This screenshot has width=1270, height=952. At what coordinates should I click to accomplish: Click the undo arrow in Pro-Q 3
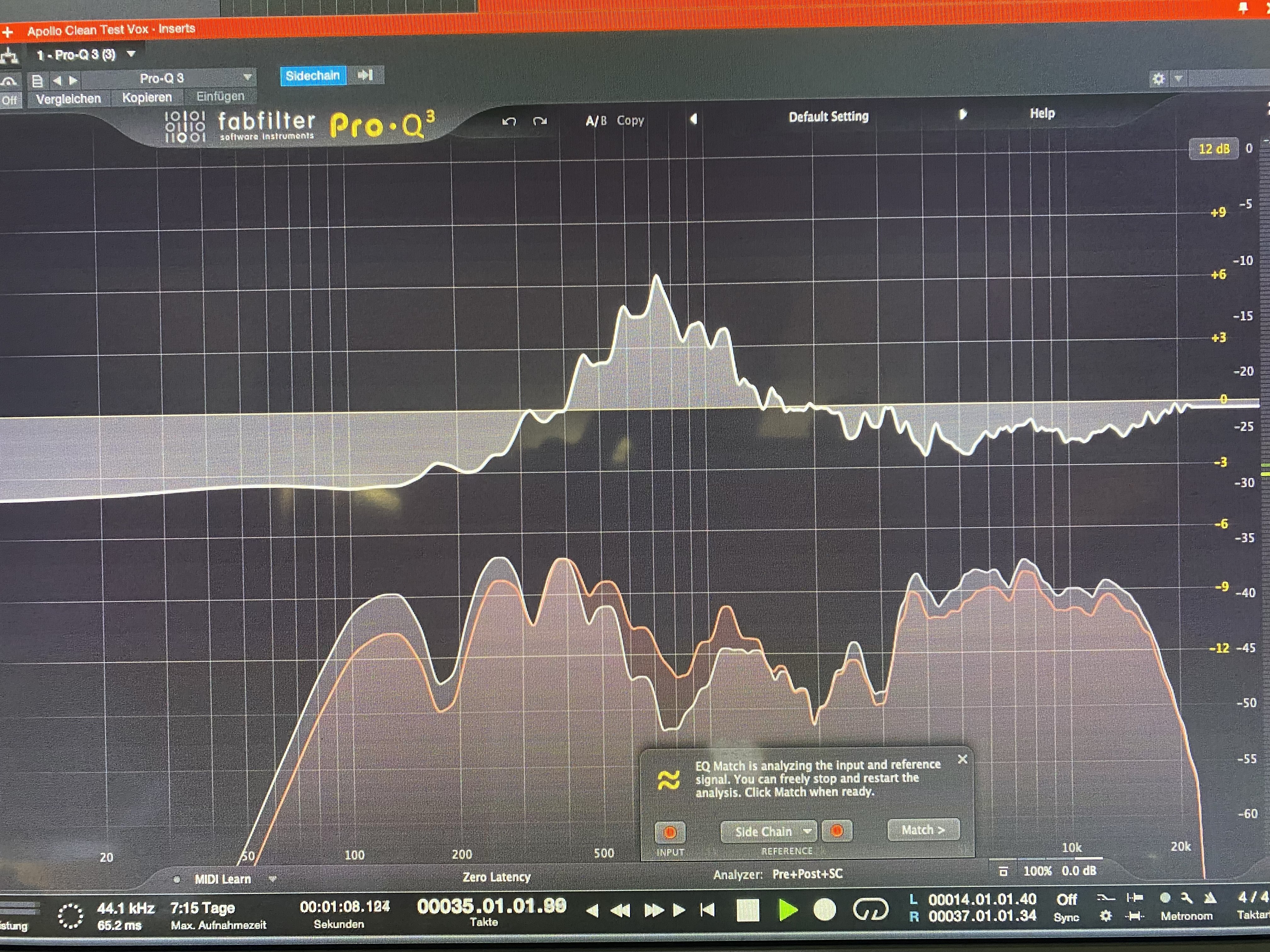tap(509, 121)
